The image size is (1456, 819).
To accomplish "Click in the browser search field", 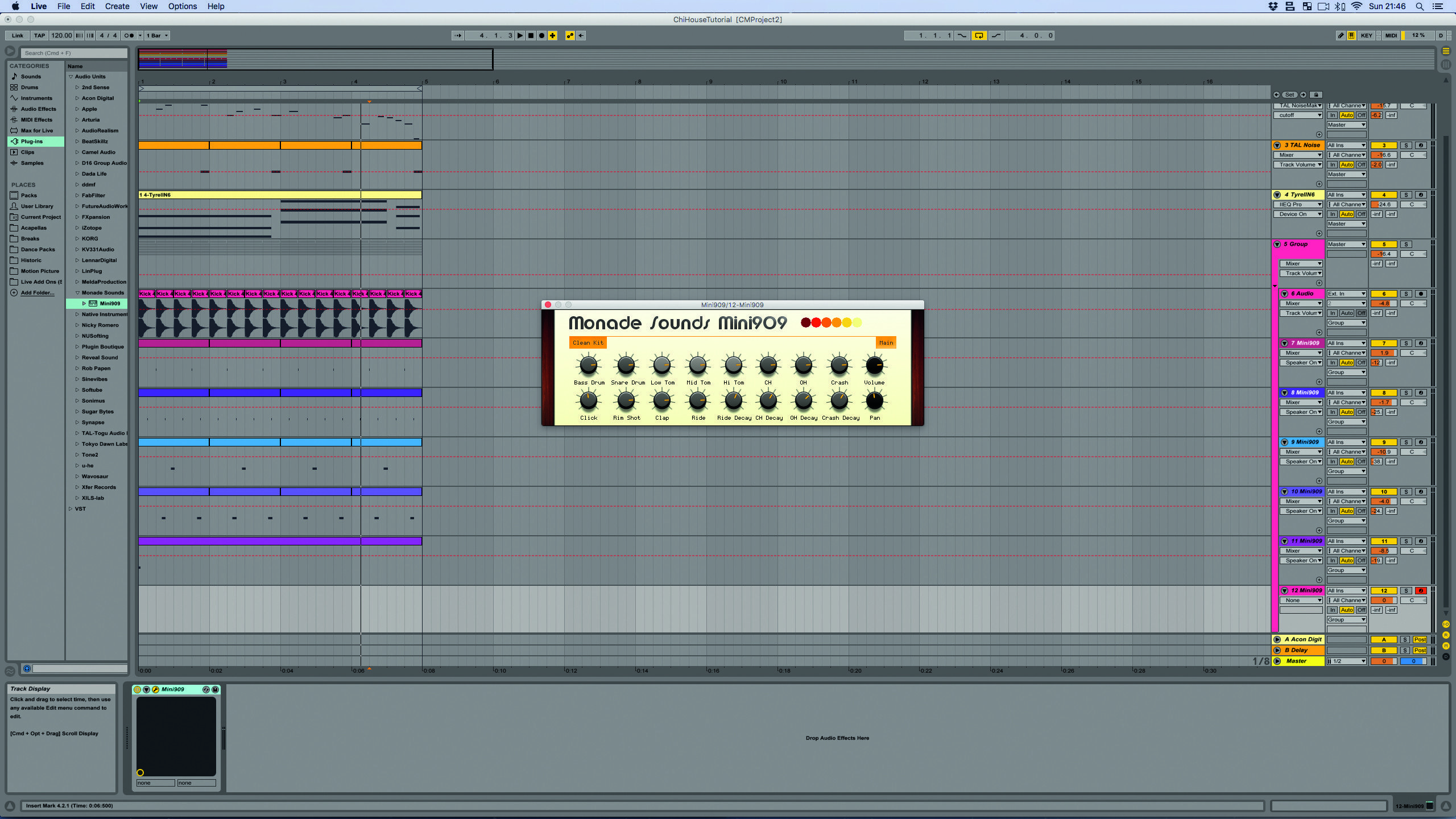I will pyautogui.click(x=74, y=53).
